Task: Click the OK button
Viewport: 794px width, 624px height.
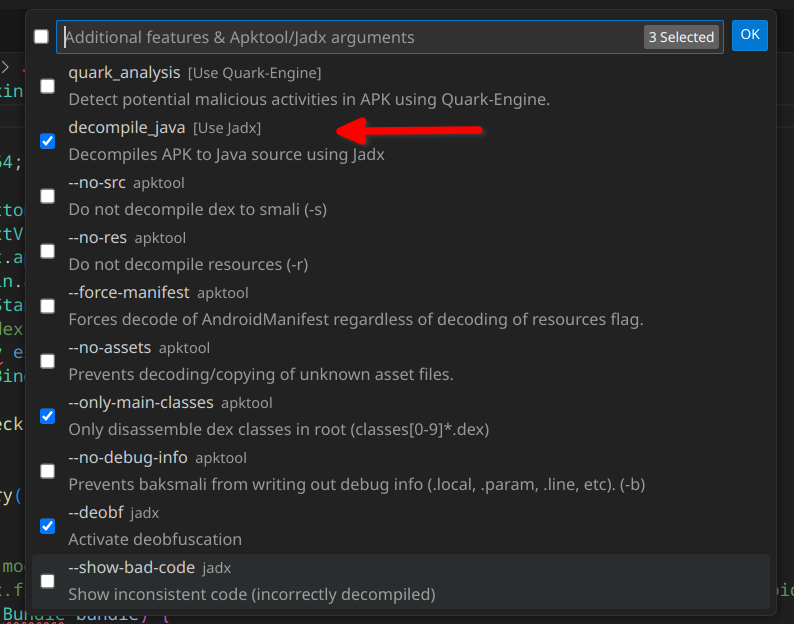Action: 749,35
